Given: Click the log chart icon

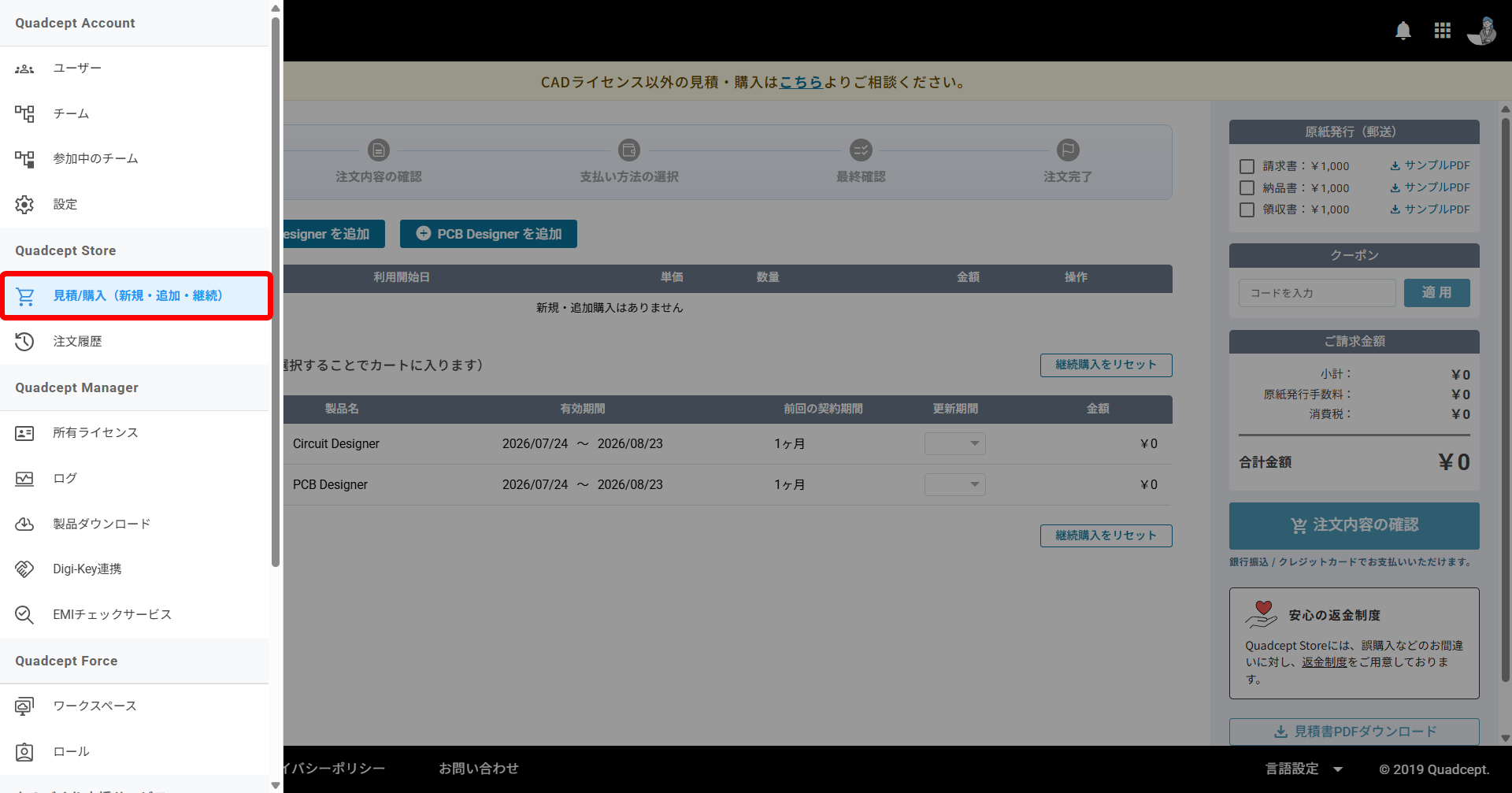Looking at the screenshot, I should (x=24, y=479).
